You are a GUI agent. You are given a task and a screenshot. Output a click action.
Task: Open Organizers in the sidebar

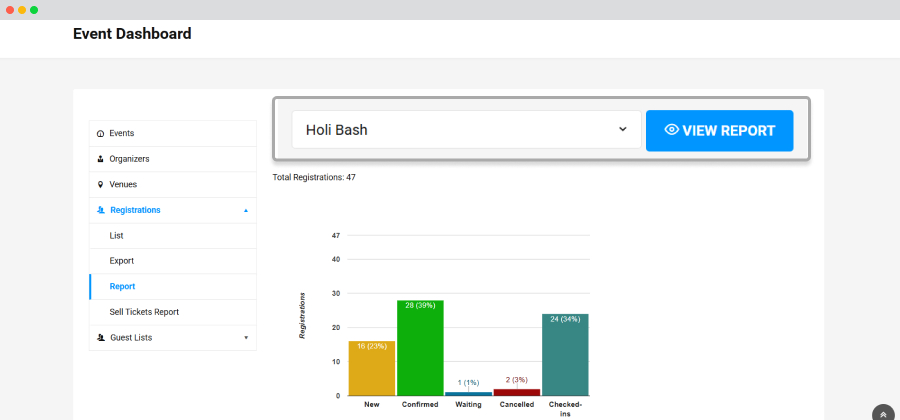[173, 159]
